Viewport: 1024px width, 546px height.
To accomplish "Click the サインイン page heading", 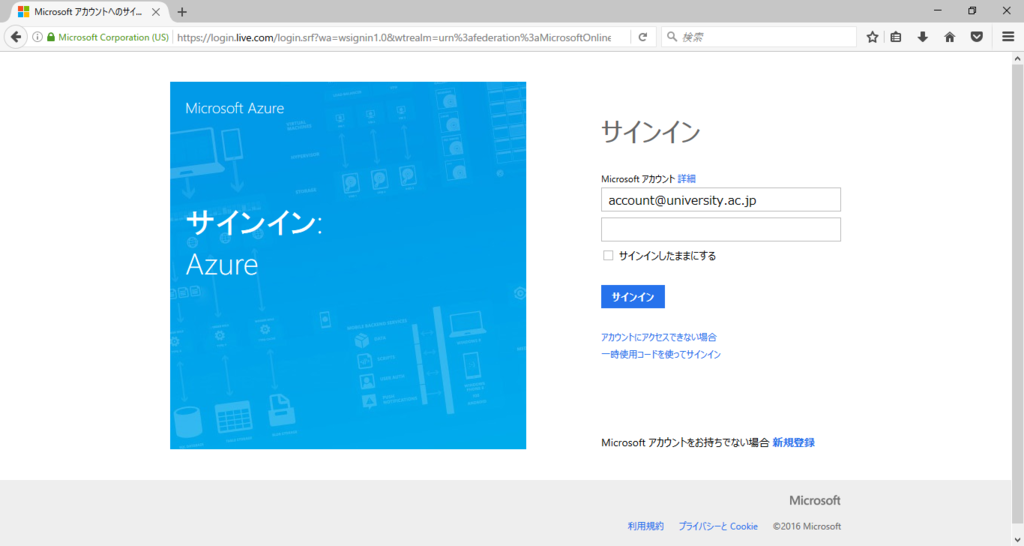I will (650, 132).
